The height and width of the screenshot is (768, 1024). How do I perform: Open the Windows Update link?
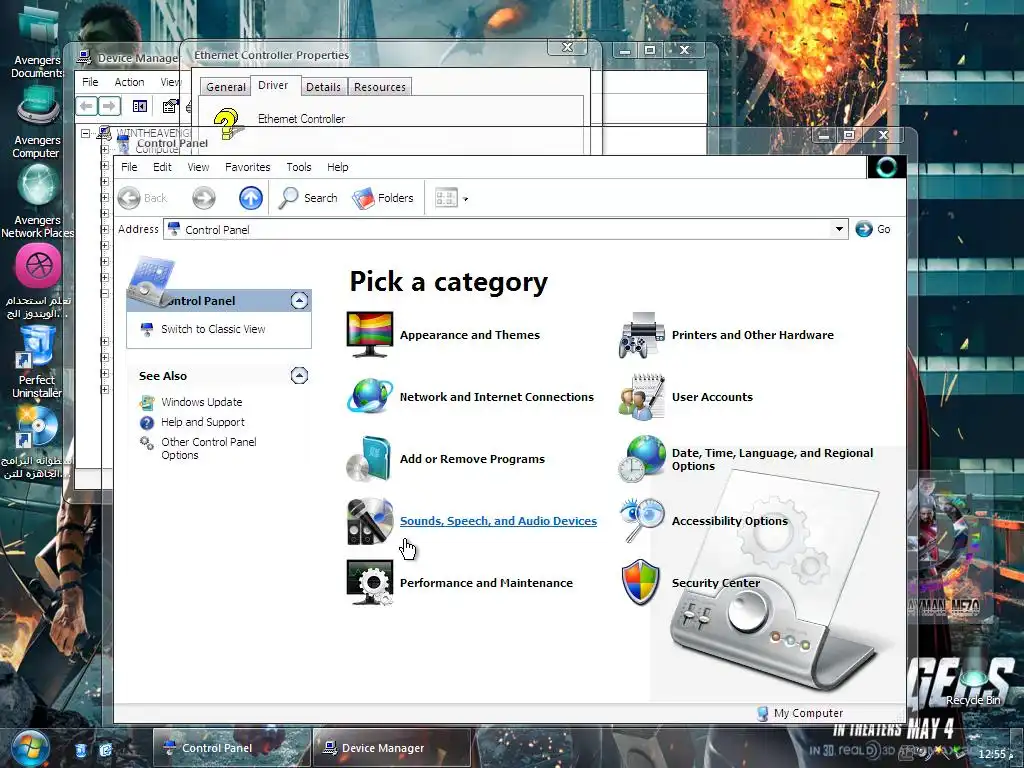(202, 402)
